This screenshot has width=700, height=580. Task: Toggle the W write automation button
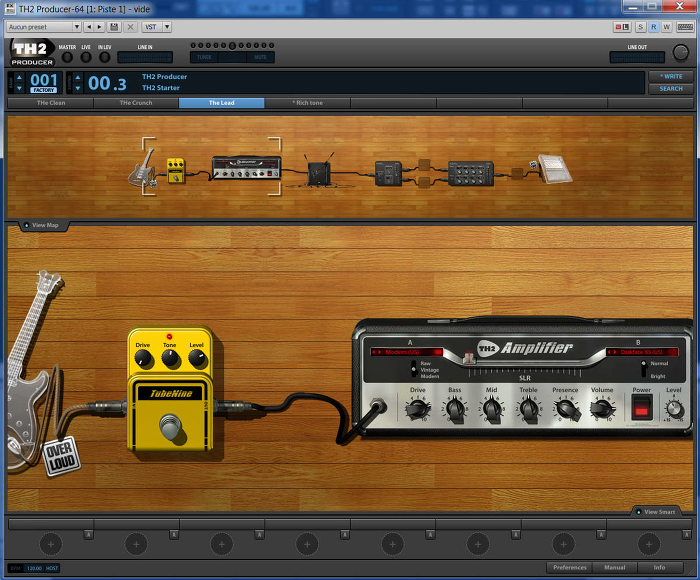[667, 27]
